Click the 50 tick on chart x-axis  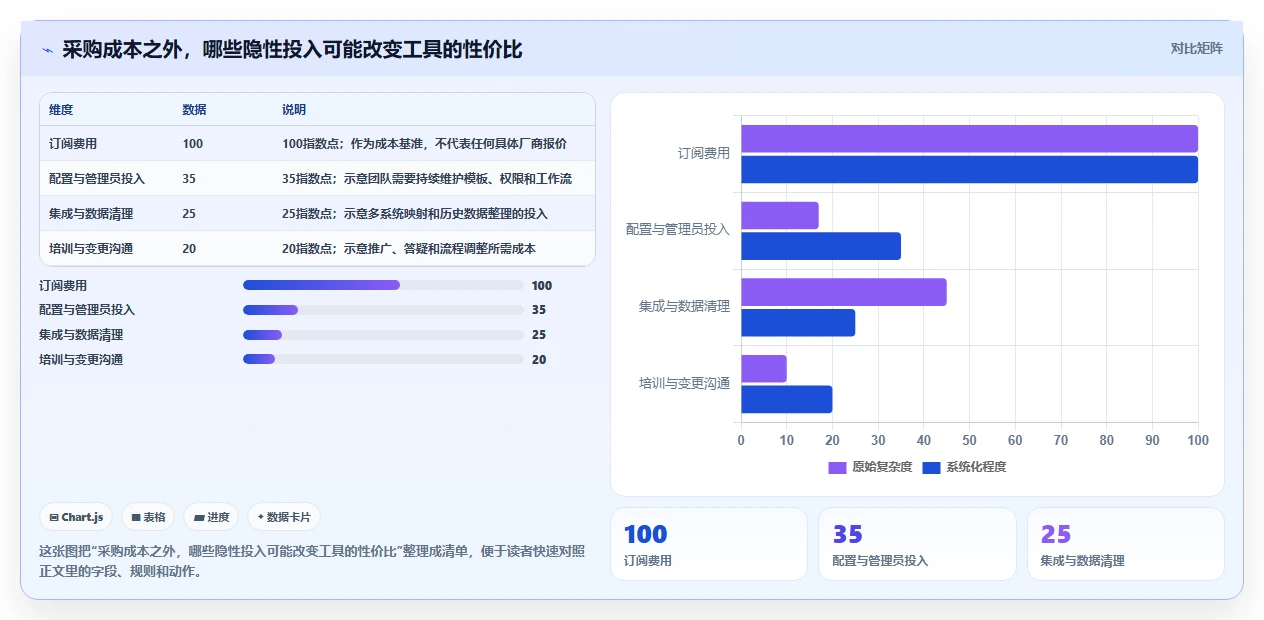pos(969,441)
